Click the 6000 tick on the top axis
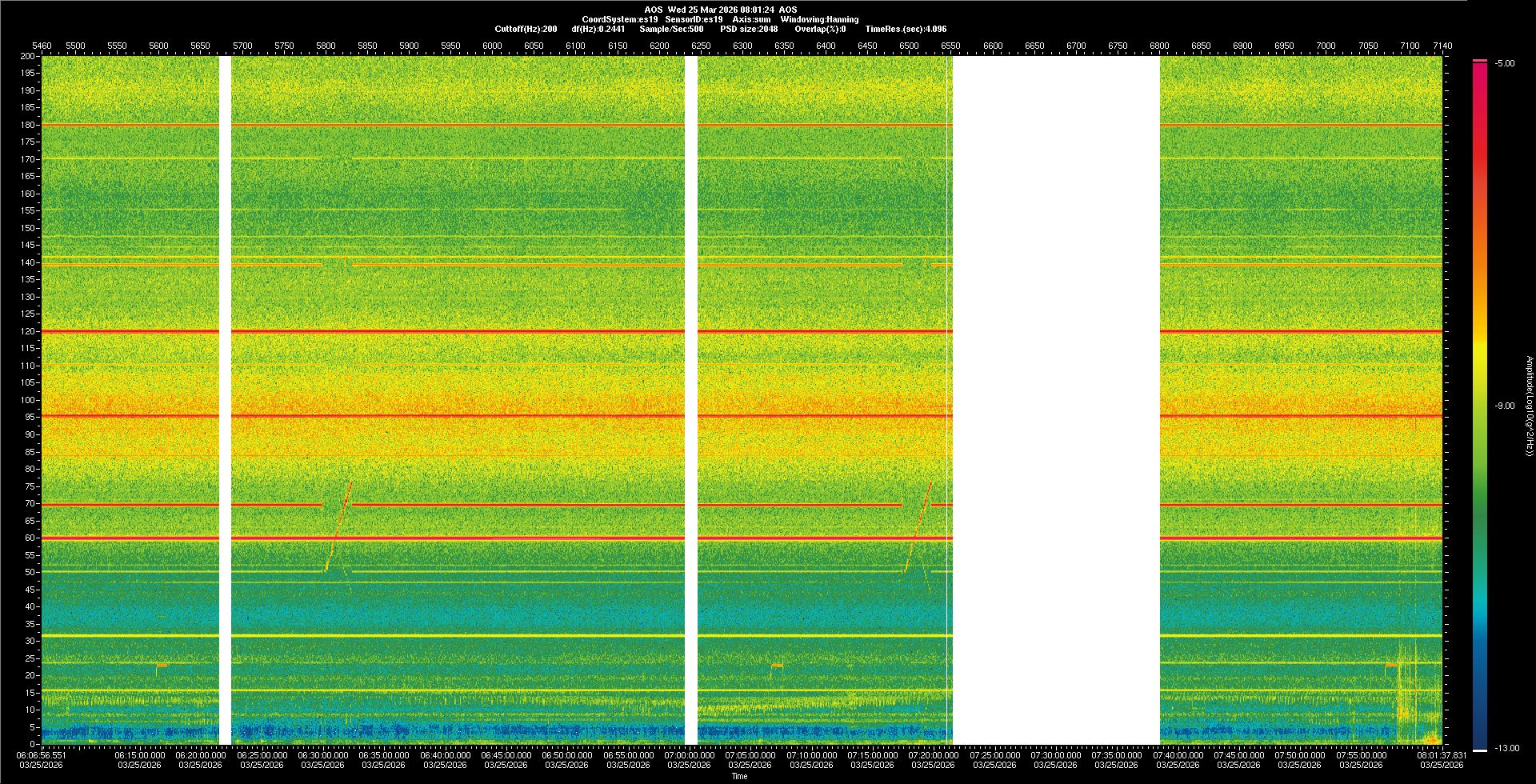 492,46
